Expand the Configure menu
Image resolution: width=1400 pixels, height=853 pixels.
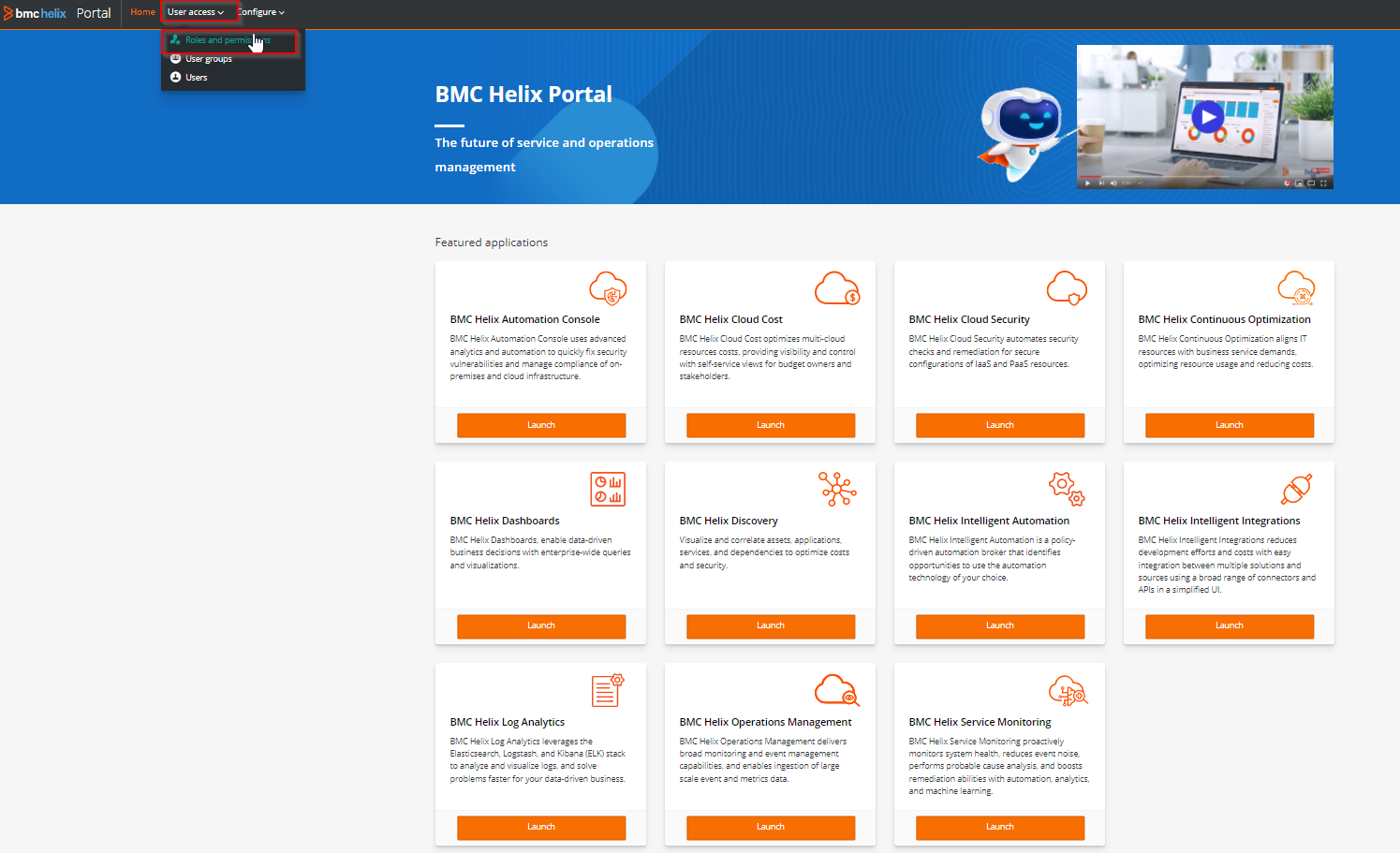coord(261,12)
